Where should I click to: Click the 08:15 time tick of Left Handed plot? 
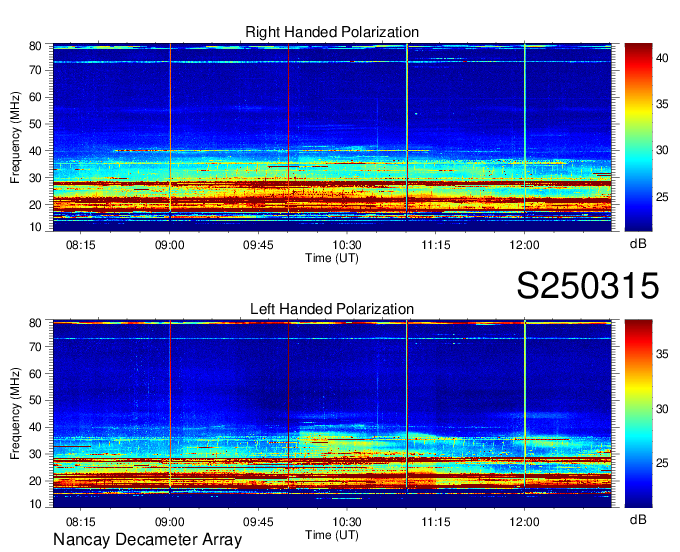[81, 521]
